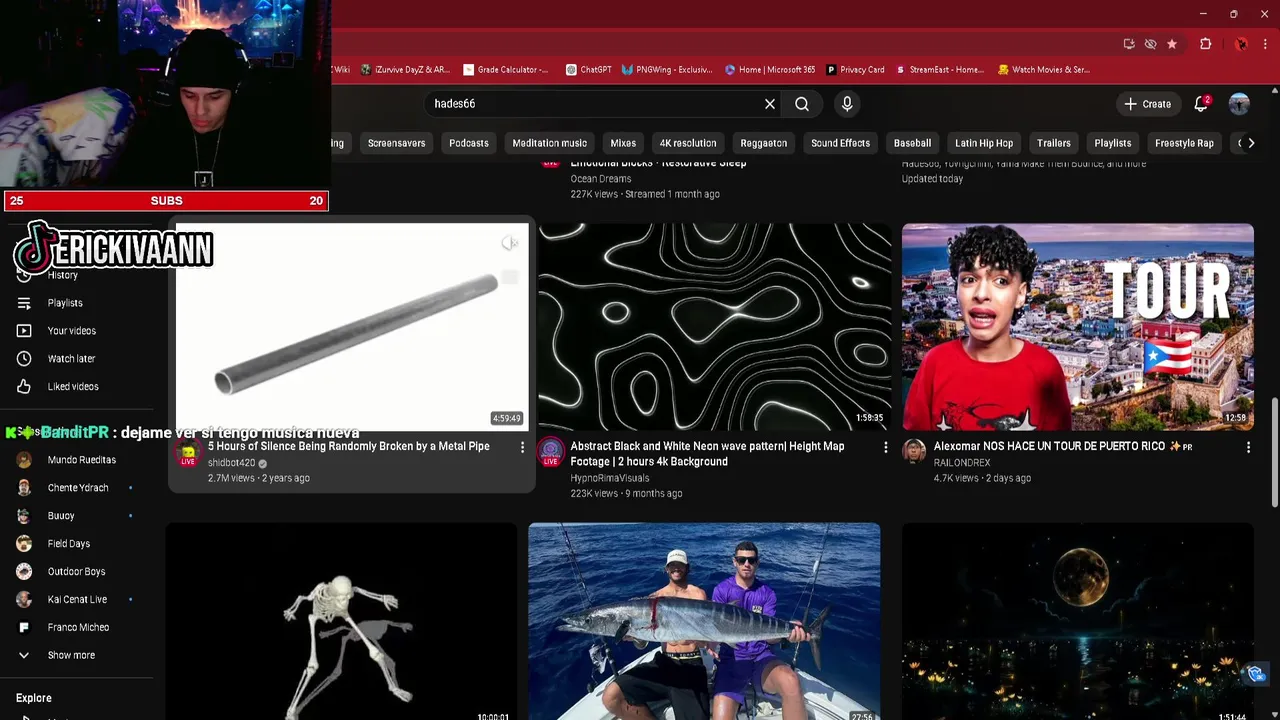The image size is (1280, 720).
Task: Play the dancing skeleton video thumbnail
Action: pos(342,621)
